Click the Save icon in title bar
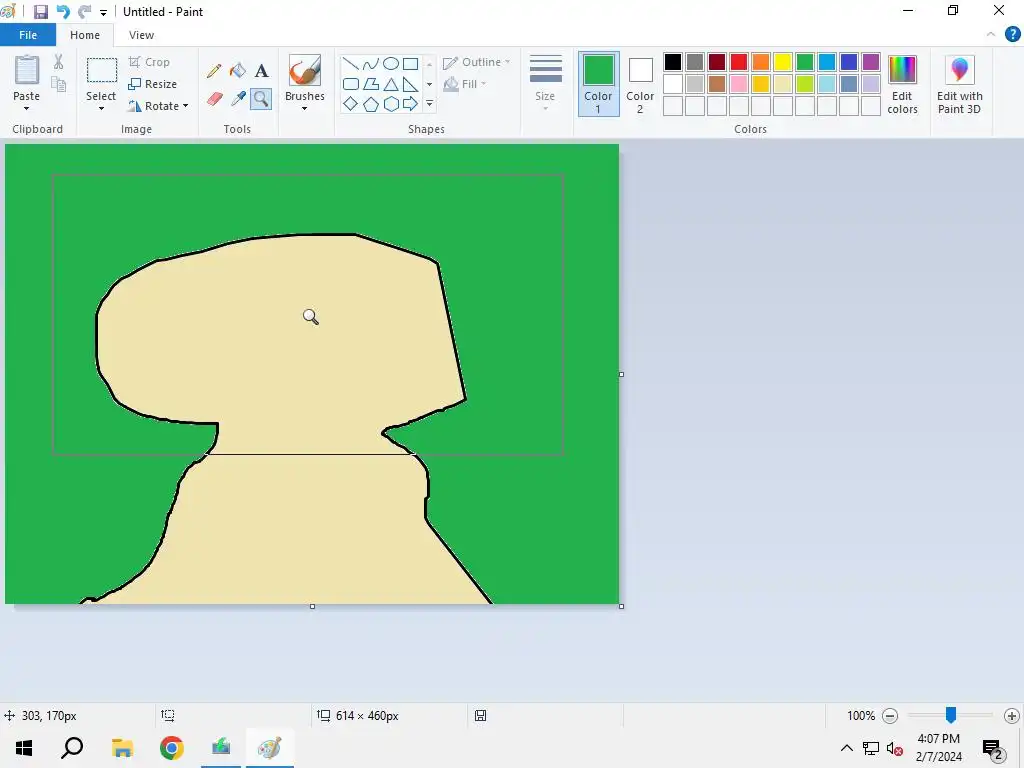The width and height of the screenshot is (1024, 768). (x=40, y=12)
